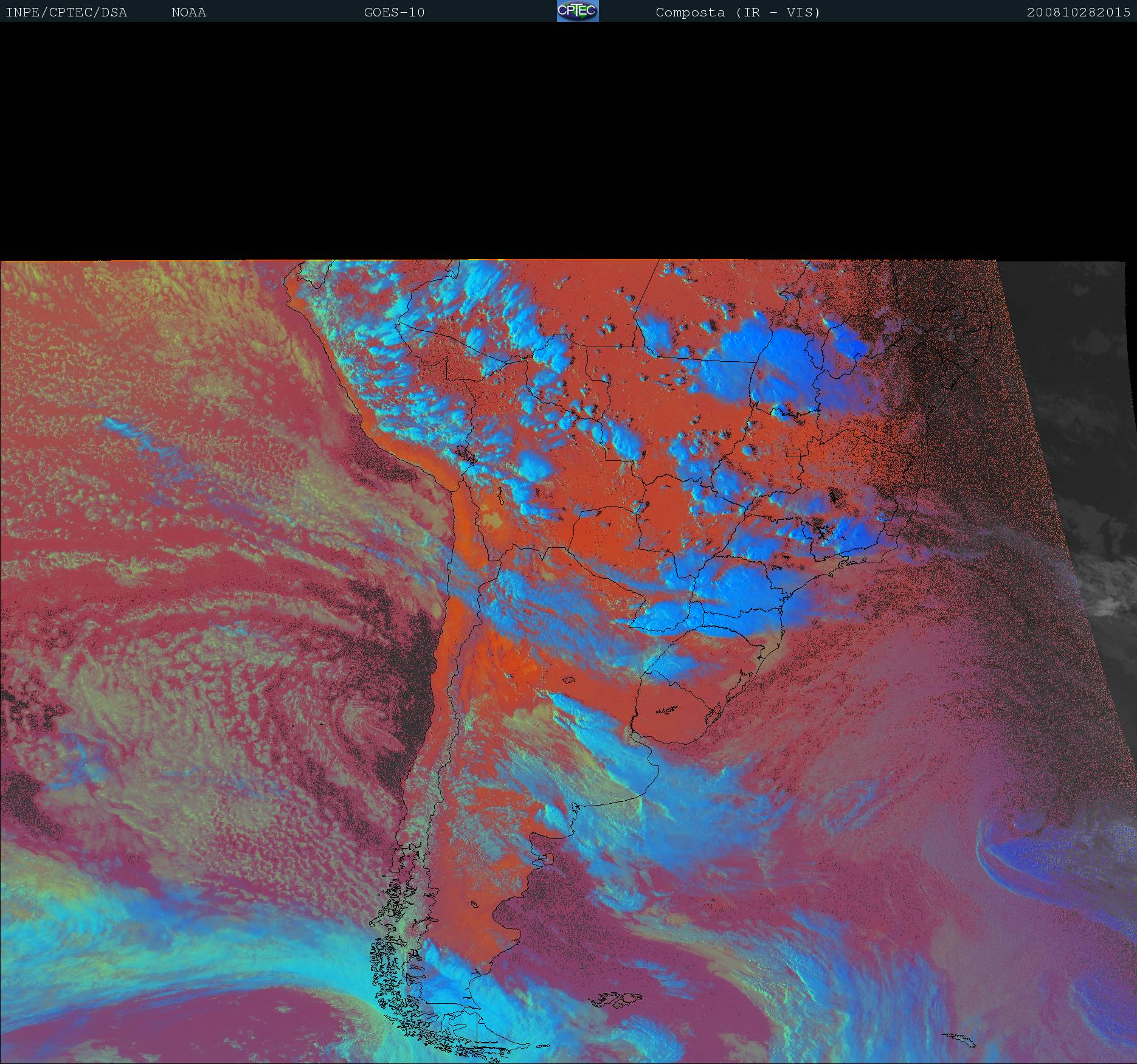Select the GOES-10 satellite label
This screenshot has width=1137, height=1064.
tap(394, 13)
